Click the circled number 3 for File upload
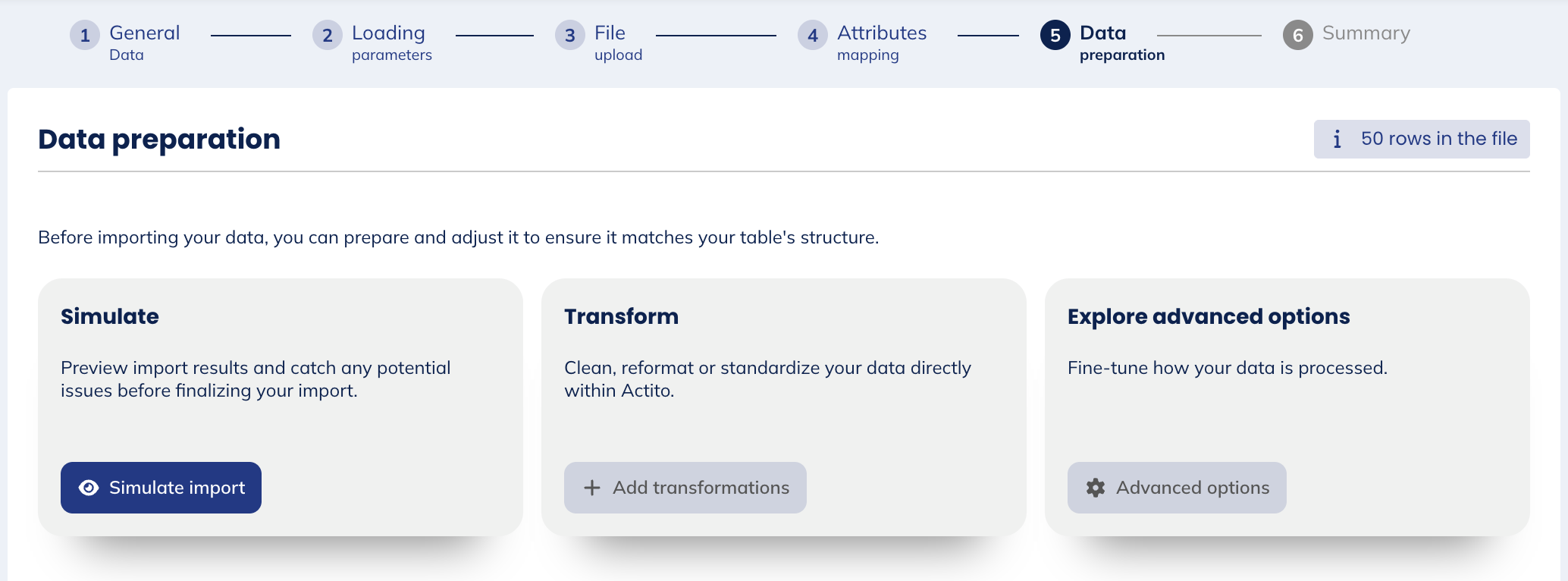 [569, 34]
